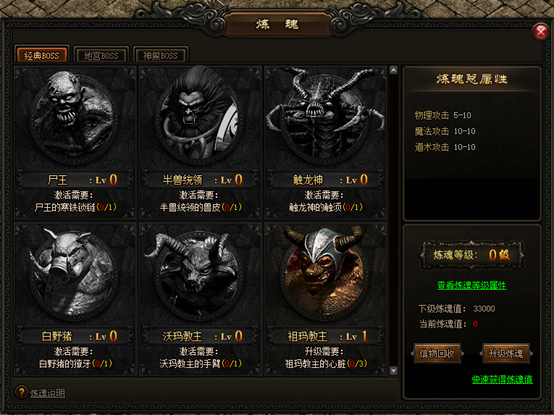Select the 白野猪 boss portrait
554x415 pixels.
(x=74, y=272)
